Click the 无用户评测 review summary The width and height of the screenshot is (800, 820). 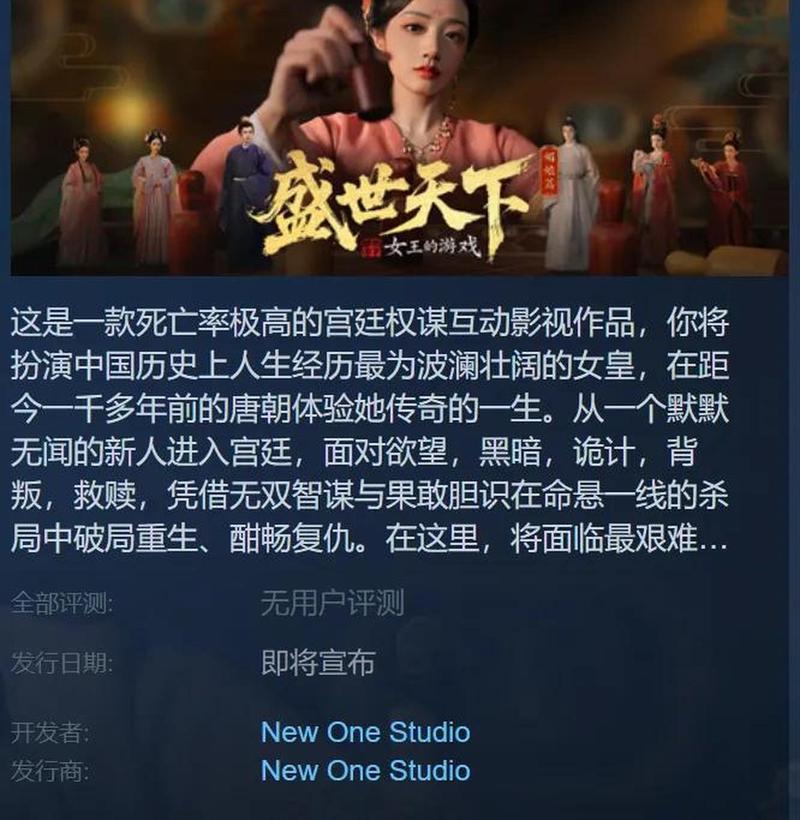pyautogui.click(x=333, y=603)
